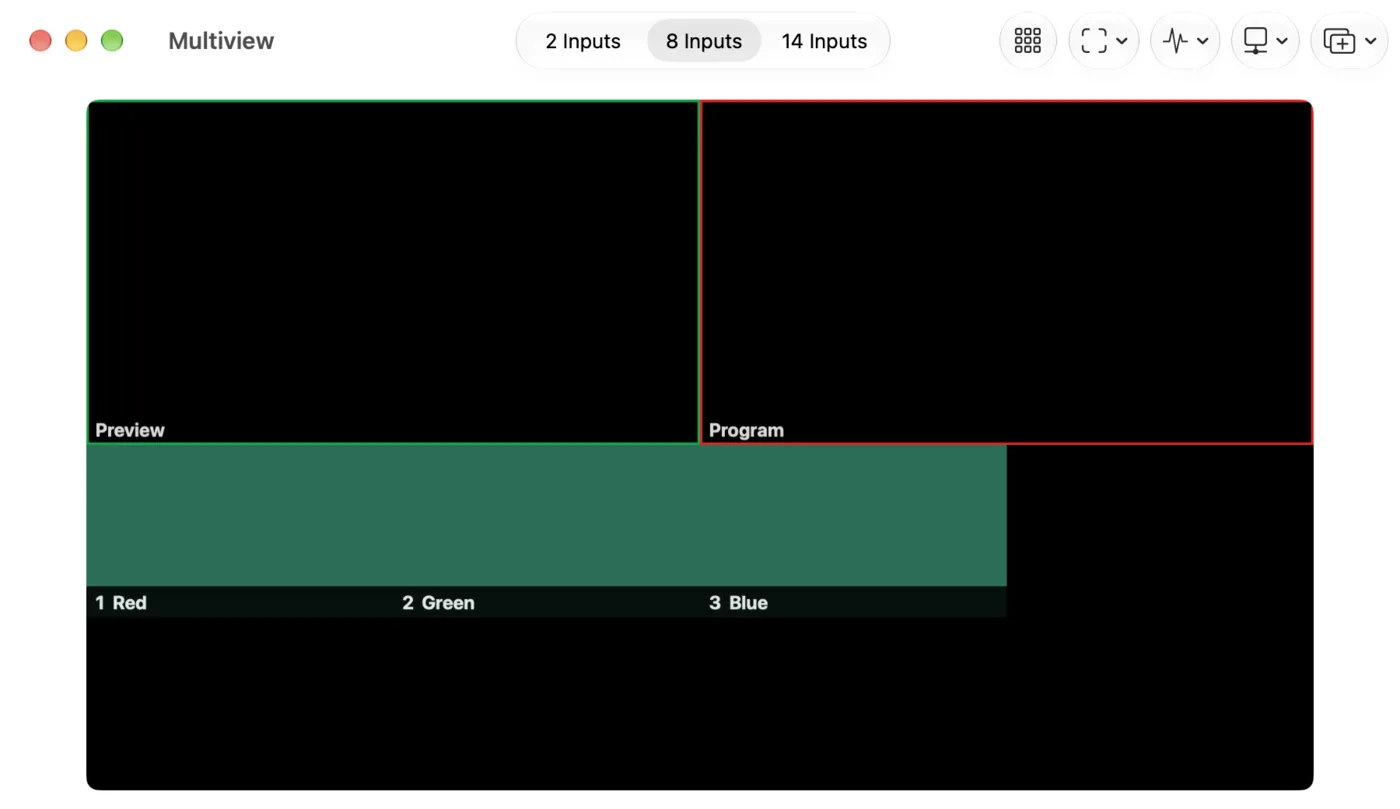This screenshot has width=1400, height=809.
Task: Open the grid layout button in toolbar
Action: click(1027, 41)
